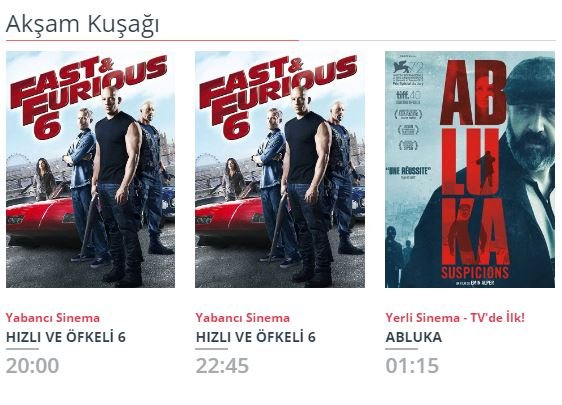Click the 20:00 showtime
562x405 pixels.
point(32,366)
